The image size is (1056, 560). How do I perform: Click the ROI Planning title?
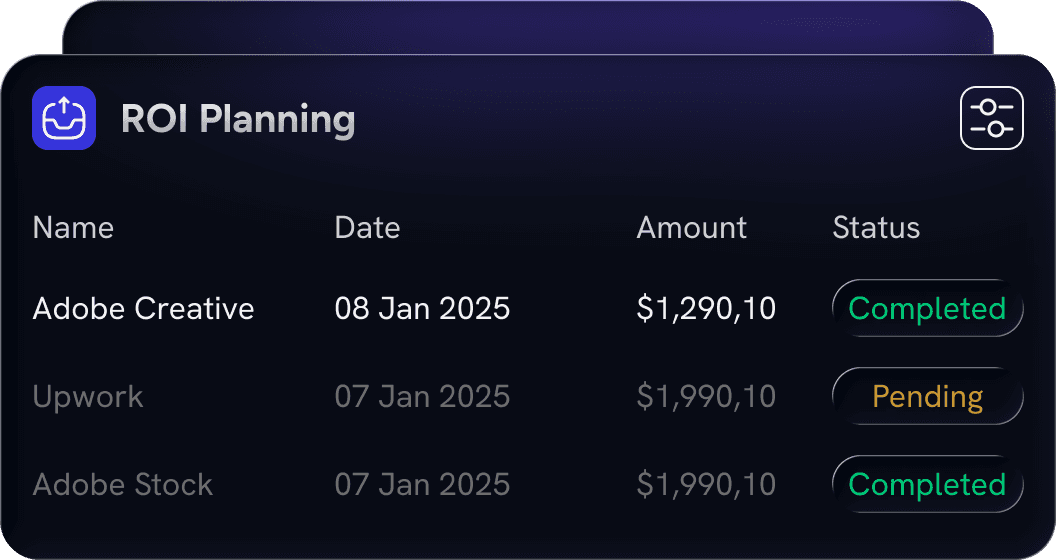pos(238,119)
